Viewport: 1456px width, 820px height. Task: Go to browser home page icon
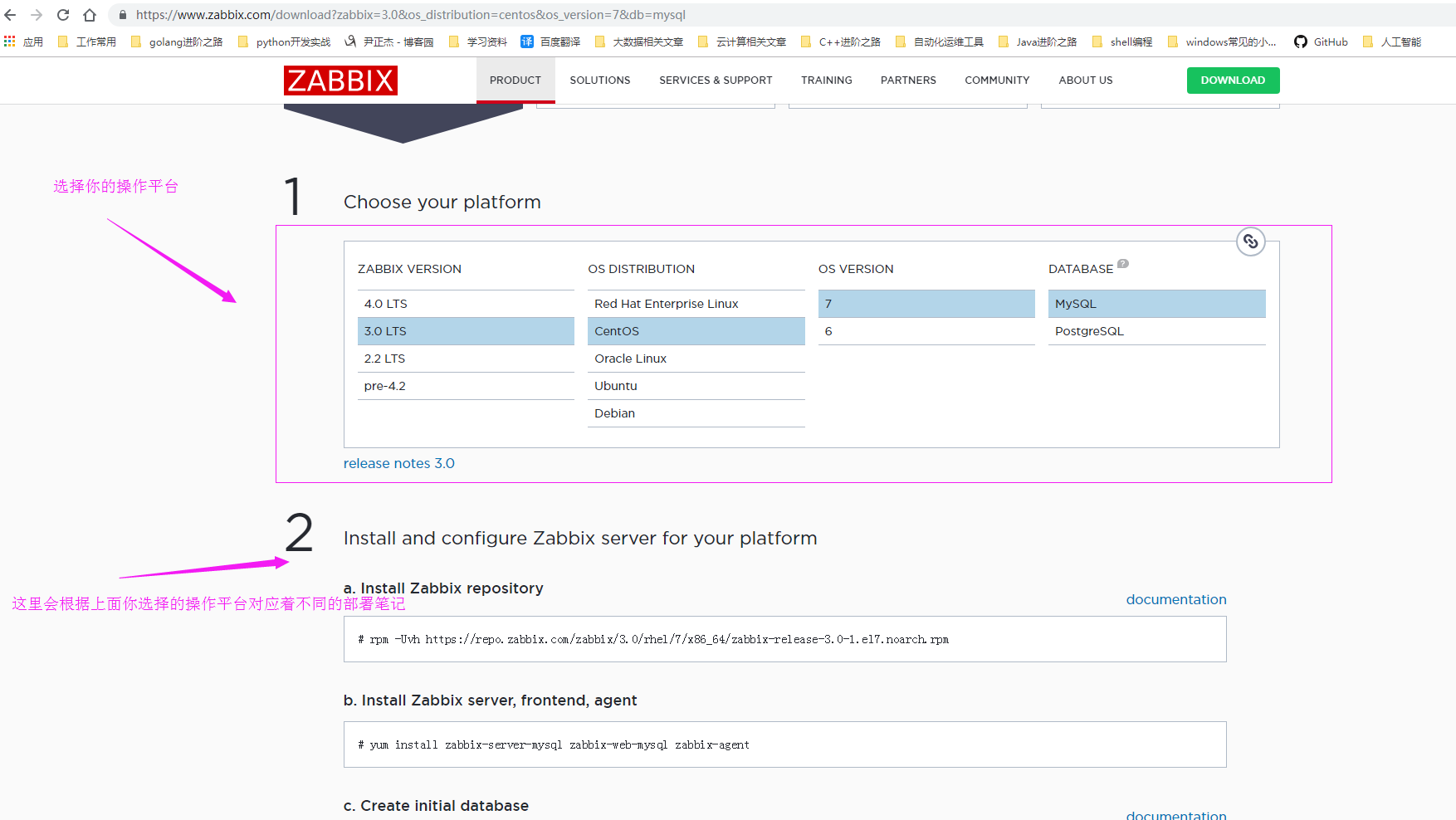90,15
